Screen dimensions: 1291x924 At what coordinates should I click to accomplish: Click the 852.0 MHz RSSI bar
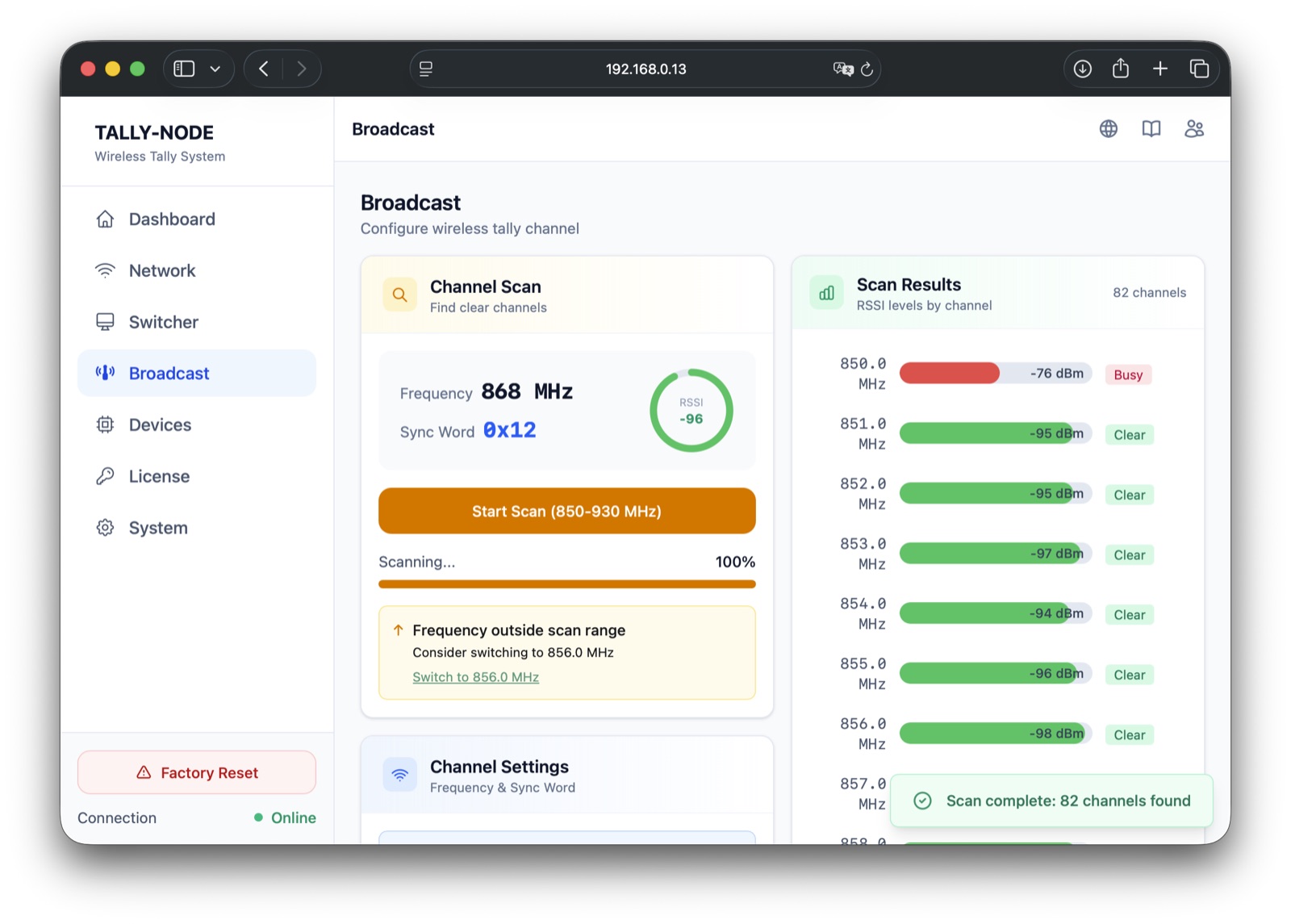pos(995,493)
